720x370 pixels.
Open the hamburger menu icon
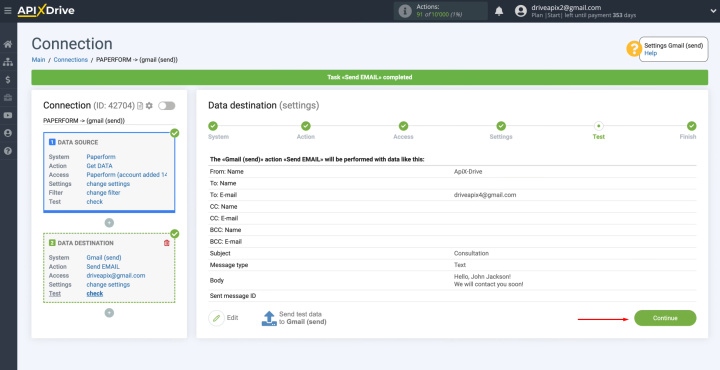tap(7, 11)
